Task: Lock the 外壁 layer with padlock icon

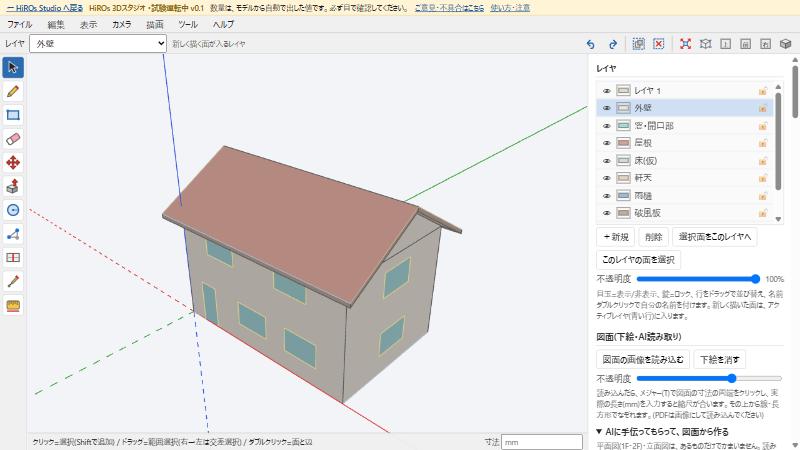Action: [763, 108]
